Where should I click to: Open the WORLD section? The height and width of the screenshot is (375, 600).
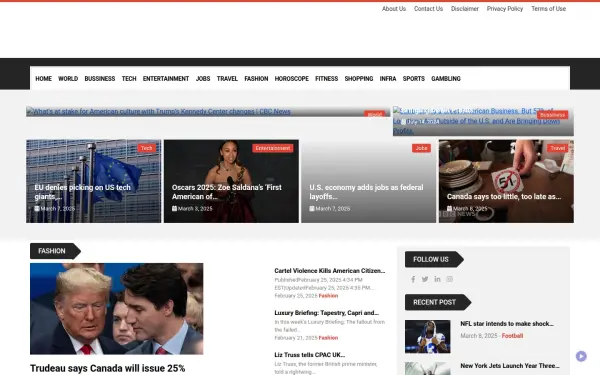68,78
